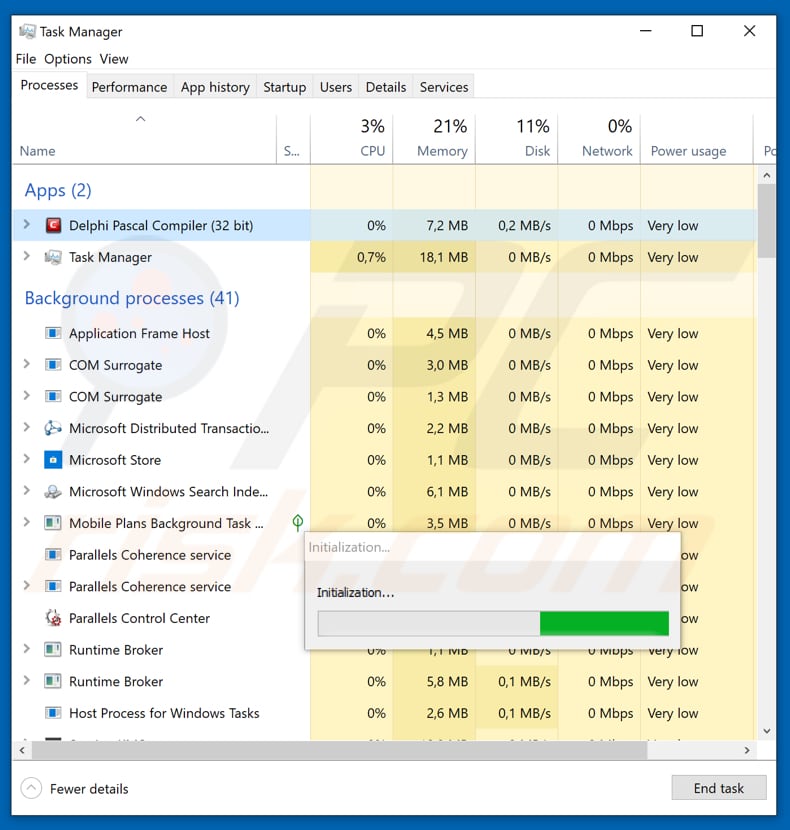The height and width of the screenshot is (830, 790).
Task: Click the Microsoft Distributed Transaction icon
Action: [x=53, y=428]
